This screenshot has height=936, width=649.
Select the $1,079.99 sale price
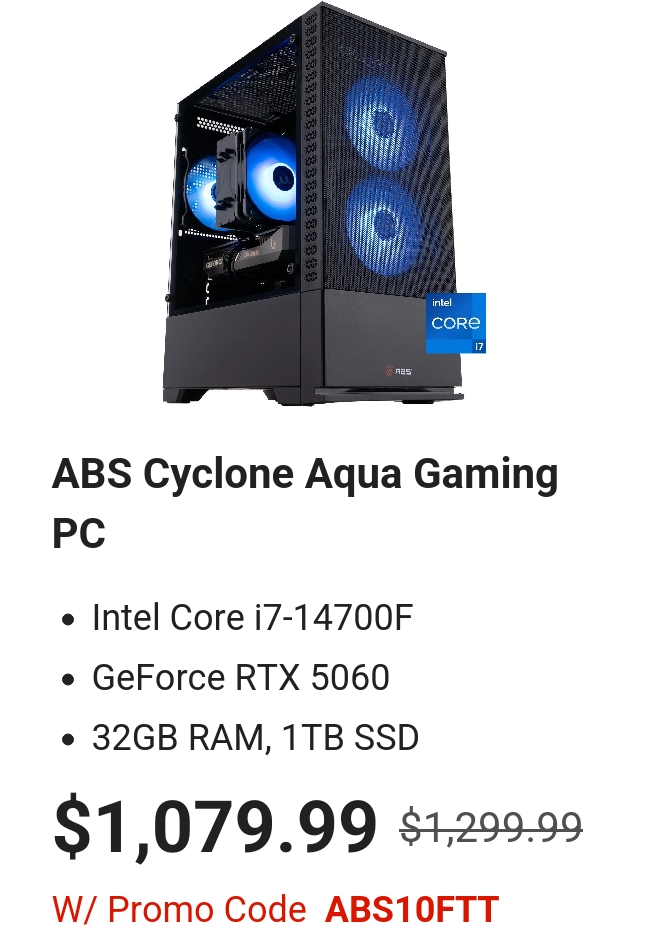(215, 827)
